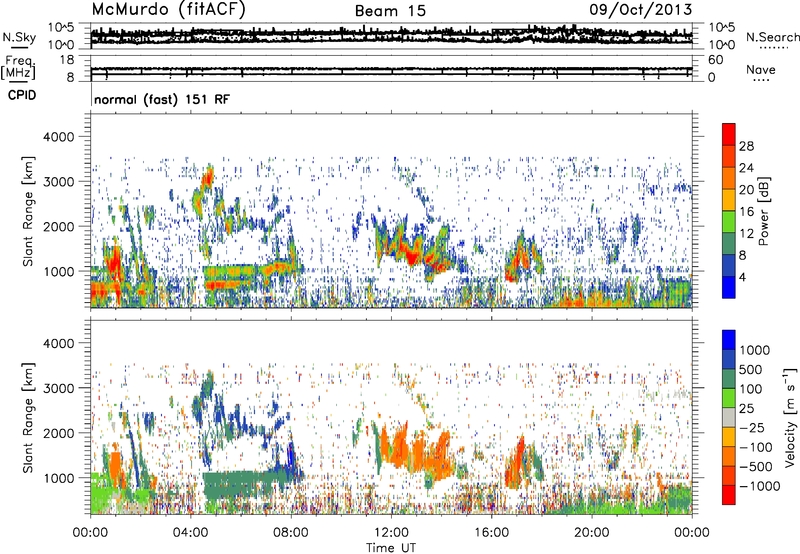Image resolution: width=800 pixels, height=554 pixels.
Task: Click the "100" value on the Velocity scale
Action: [x=750, y=389]
